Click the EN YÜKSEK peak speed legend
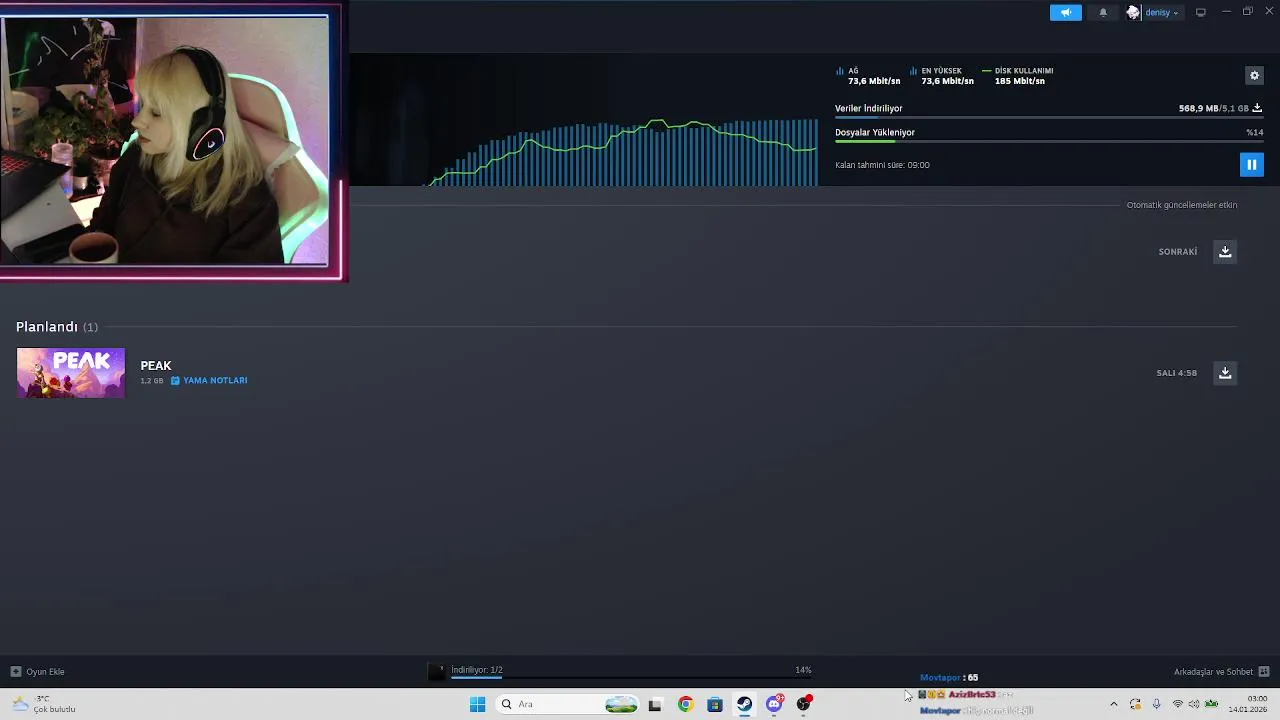 (942, 76)
